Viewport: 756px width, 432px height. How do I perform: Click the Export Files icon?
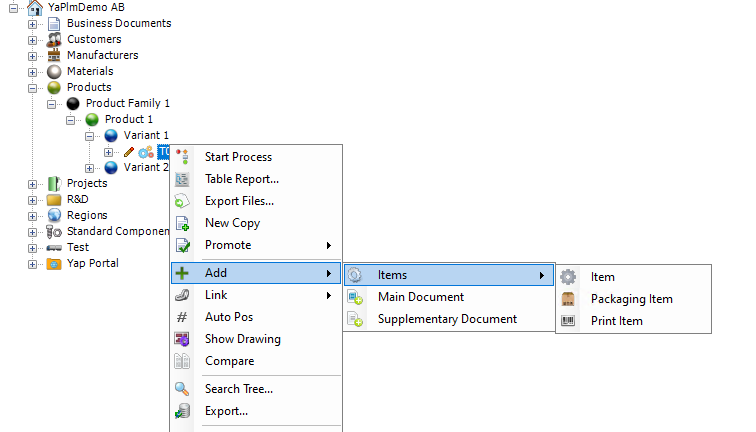point(182,201)
